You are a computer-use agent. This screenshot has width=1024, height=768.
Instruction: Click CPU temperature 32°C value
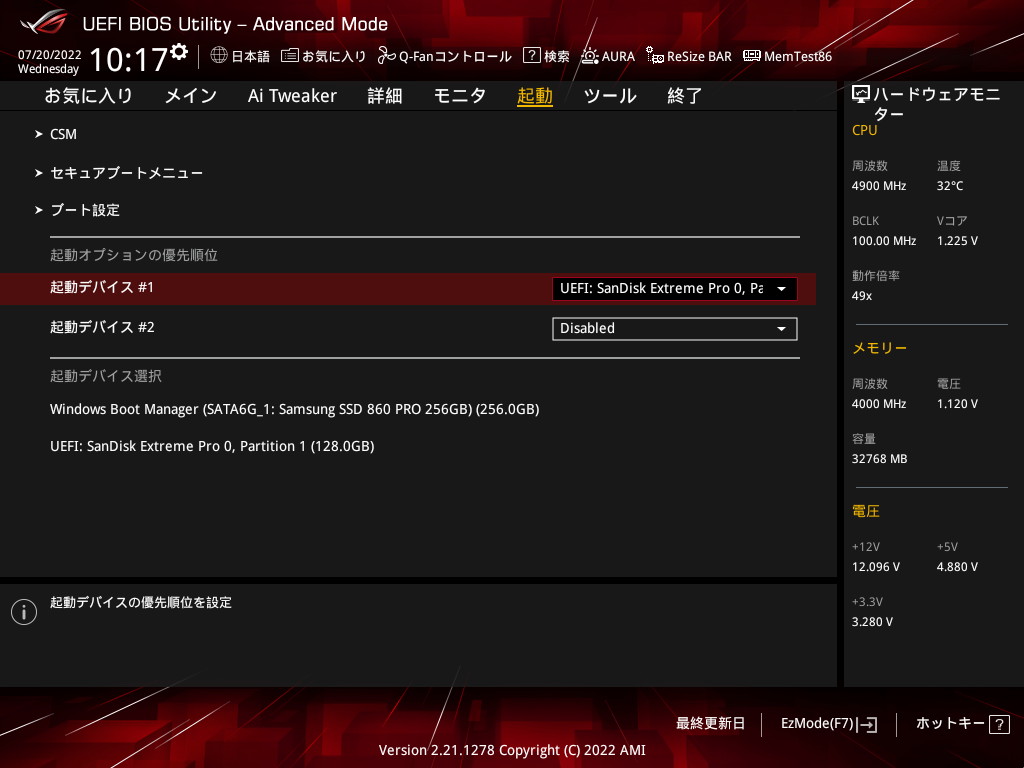click(950, 186)
